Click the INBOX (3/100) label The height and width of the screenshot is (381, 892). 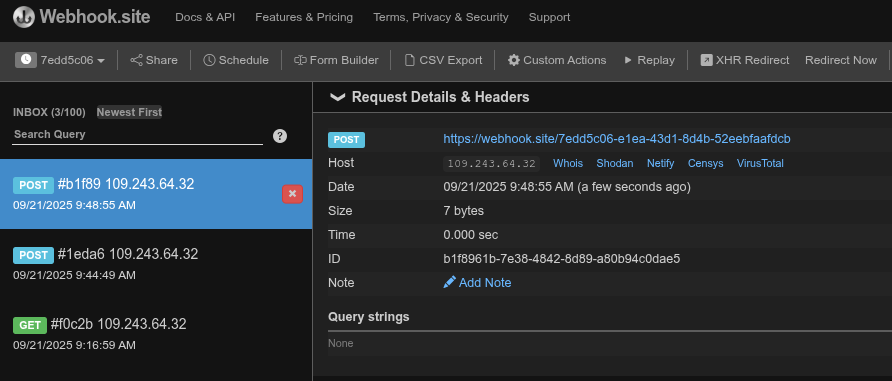pyautogui.click(x=49, y=113)
